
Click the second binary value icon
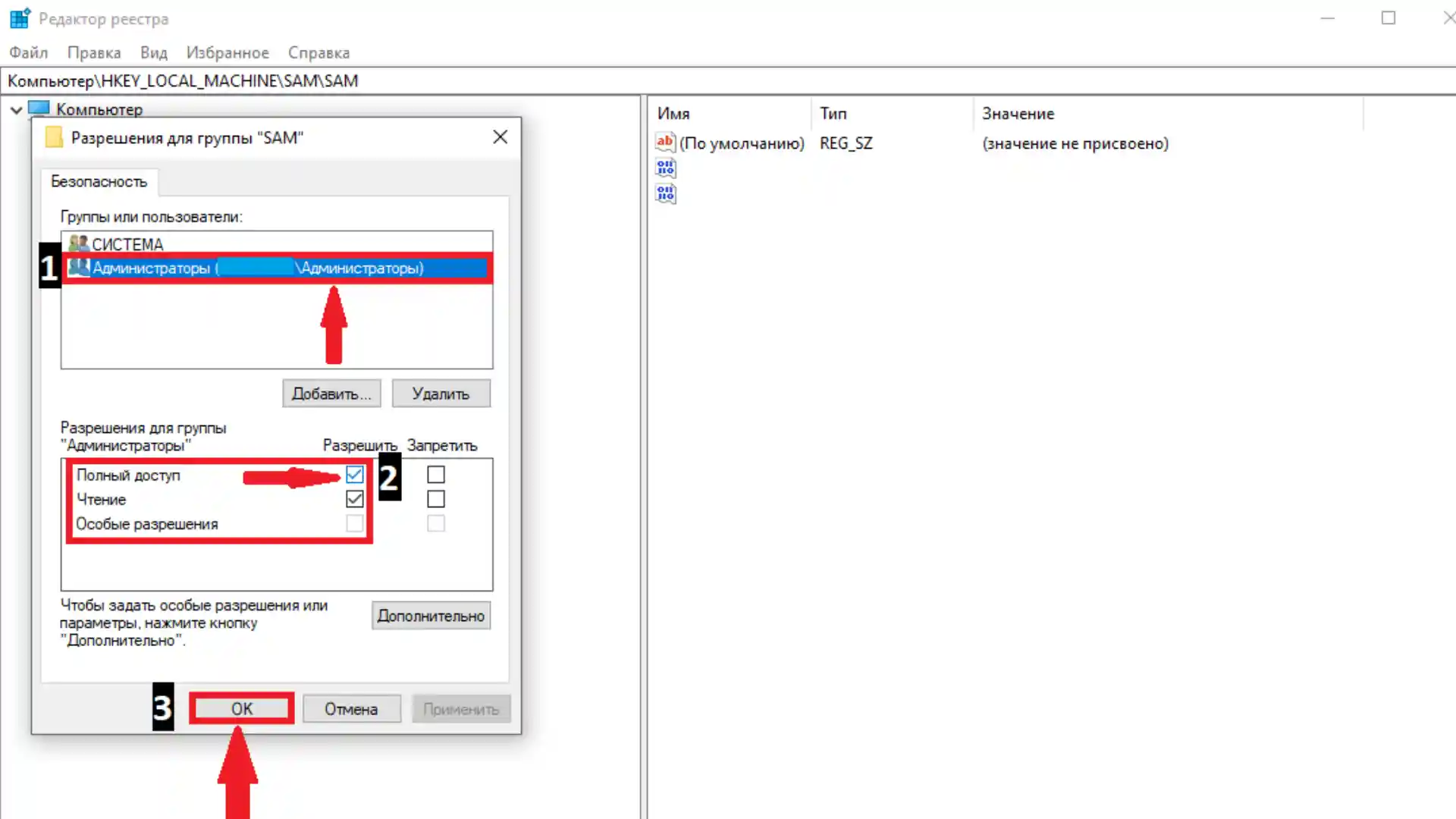pos(665,194)
